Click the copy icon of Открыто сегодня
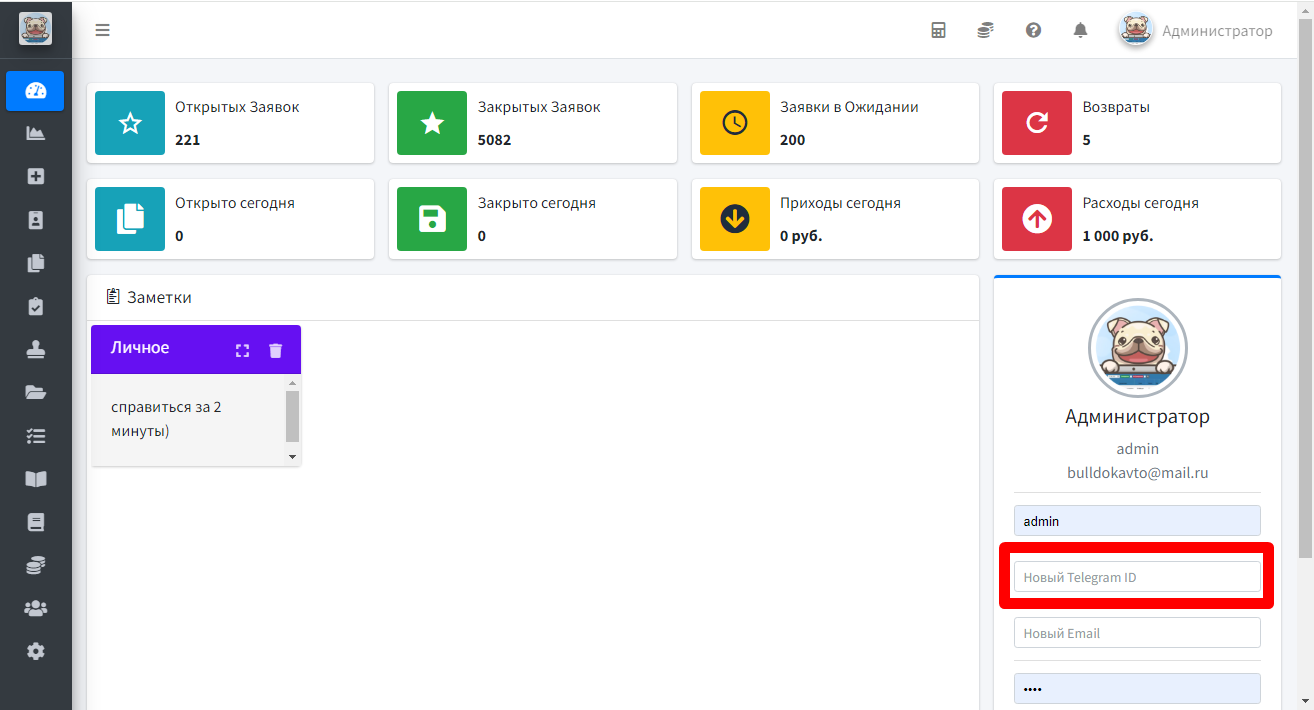 [130, 219]
